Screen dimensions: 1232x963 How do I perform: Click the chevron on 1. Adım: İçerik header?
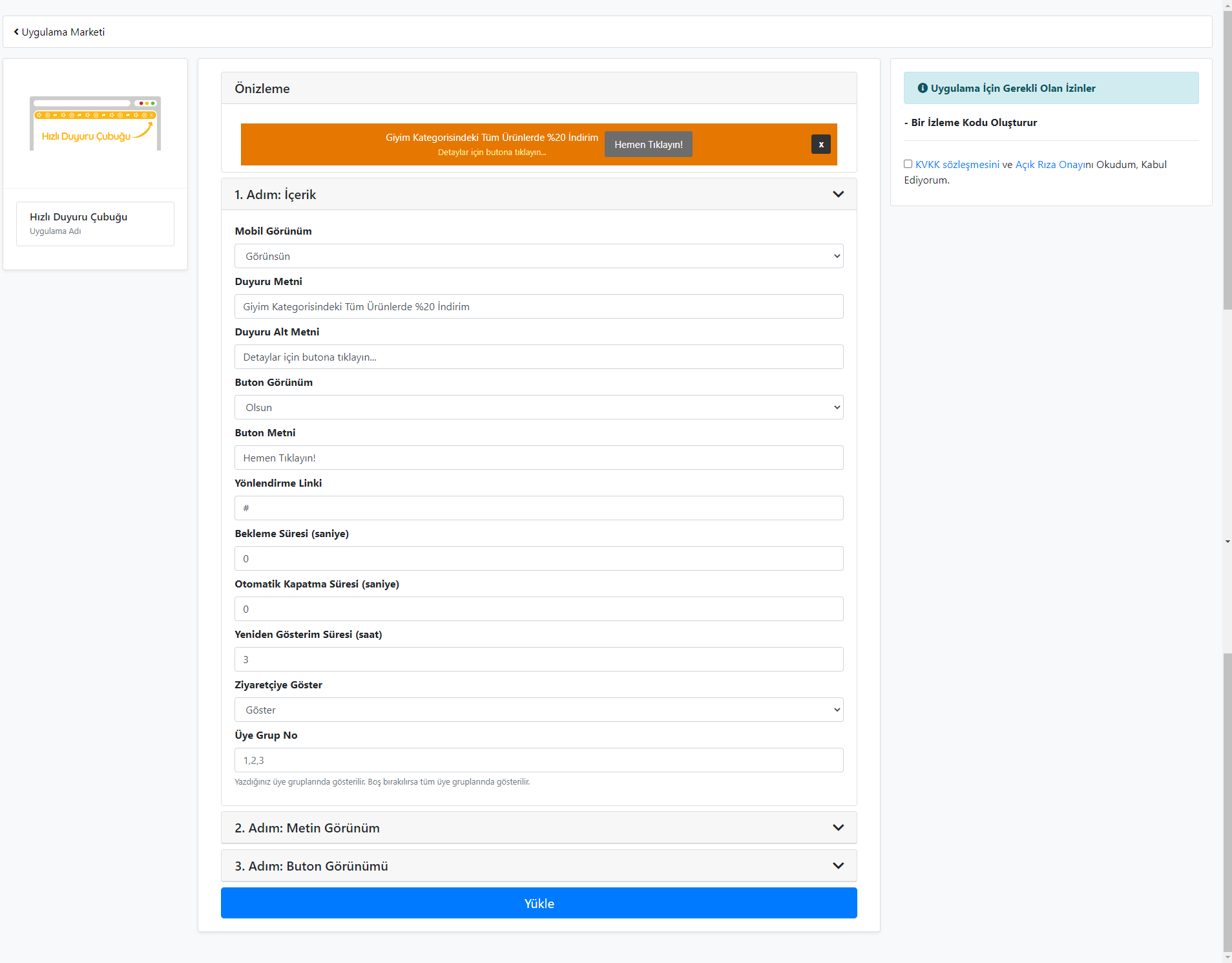click(x=838, y=195)
